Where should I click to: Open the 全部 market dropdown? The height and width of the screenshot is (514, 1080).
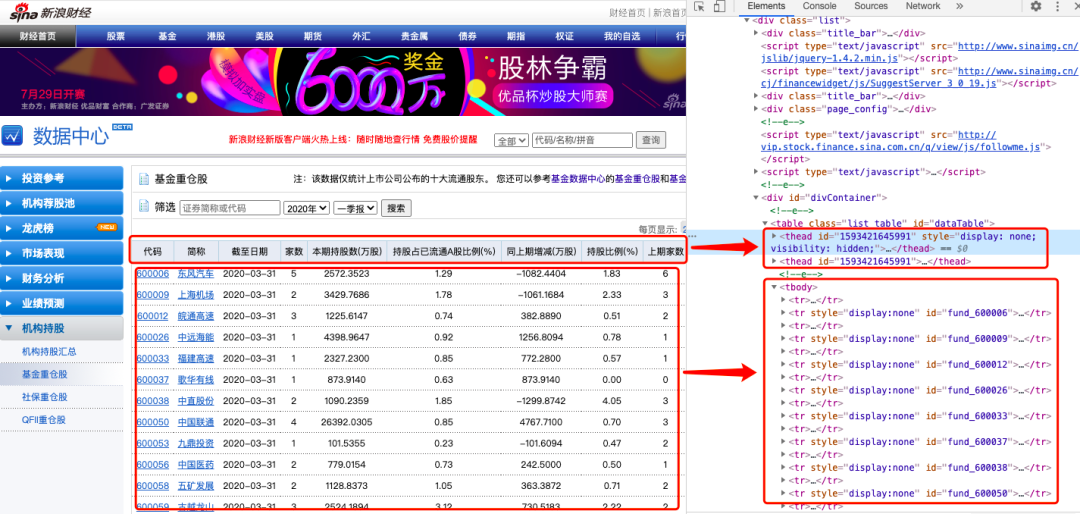[512, 141]
